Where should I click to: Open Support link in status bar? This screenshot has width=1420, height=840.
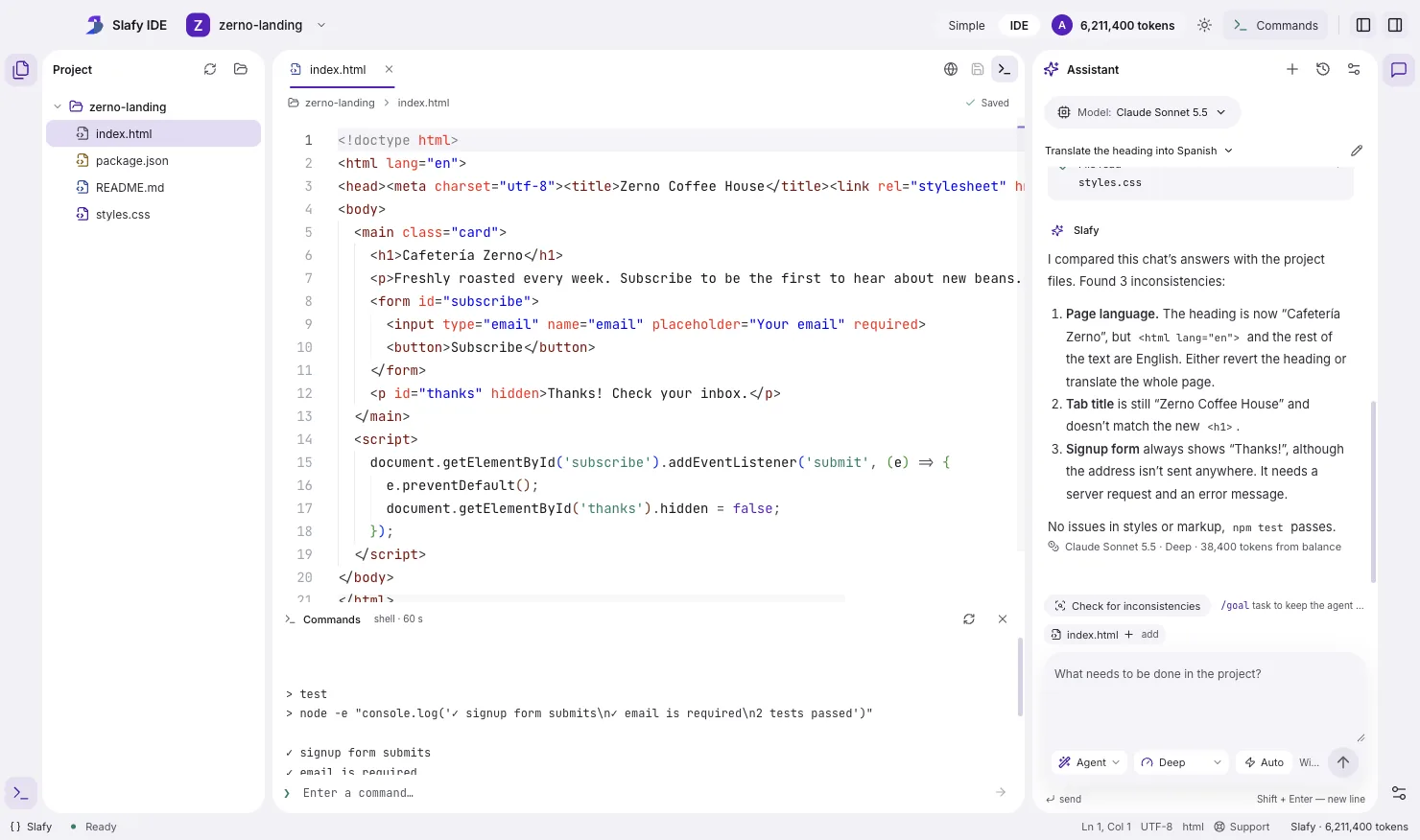[x=1242, y=827]
